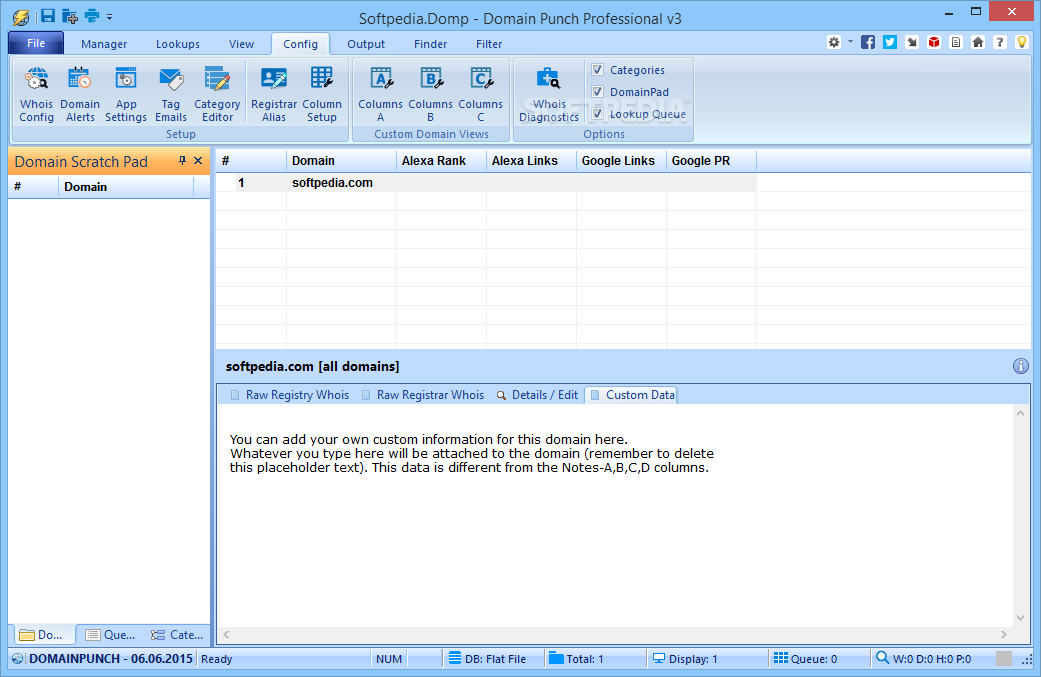
Task: Switch to the Output ribbon tab
Action: (366, 44)
